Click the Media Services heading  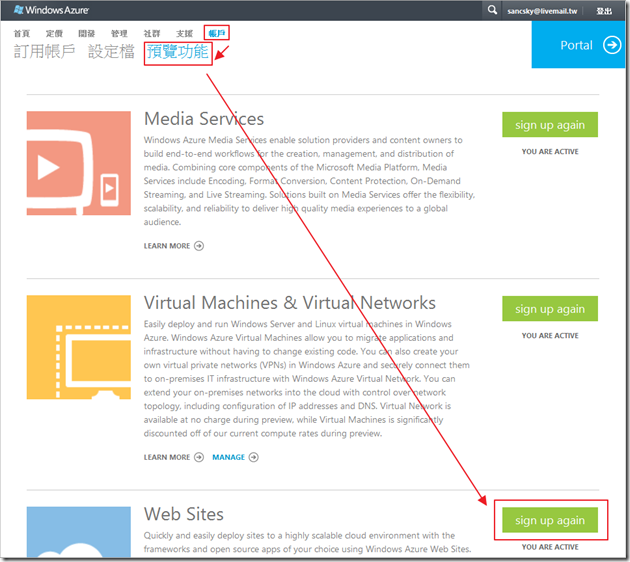pyautogui.click(x=204, y=119)
